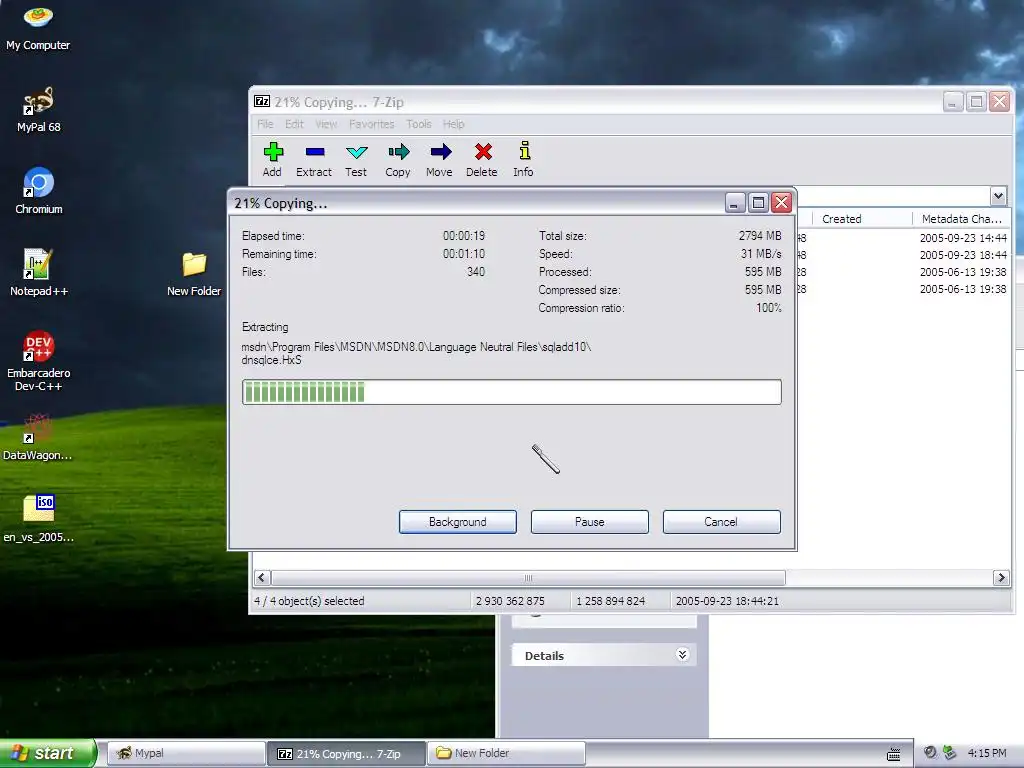1024x768 pixels.
Task: Select the New Folder desktop icon
Action: (x=194, y=274)
